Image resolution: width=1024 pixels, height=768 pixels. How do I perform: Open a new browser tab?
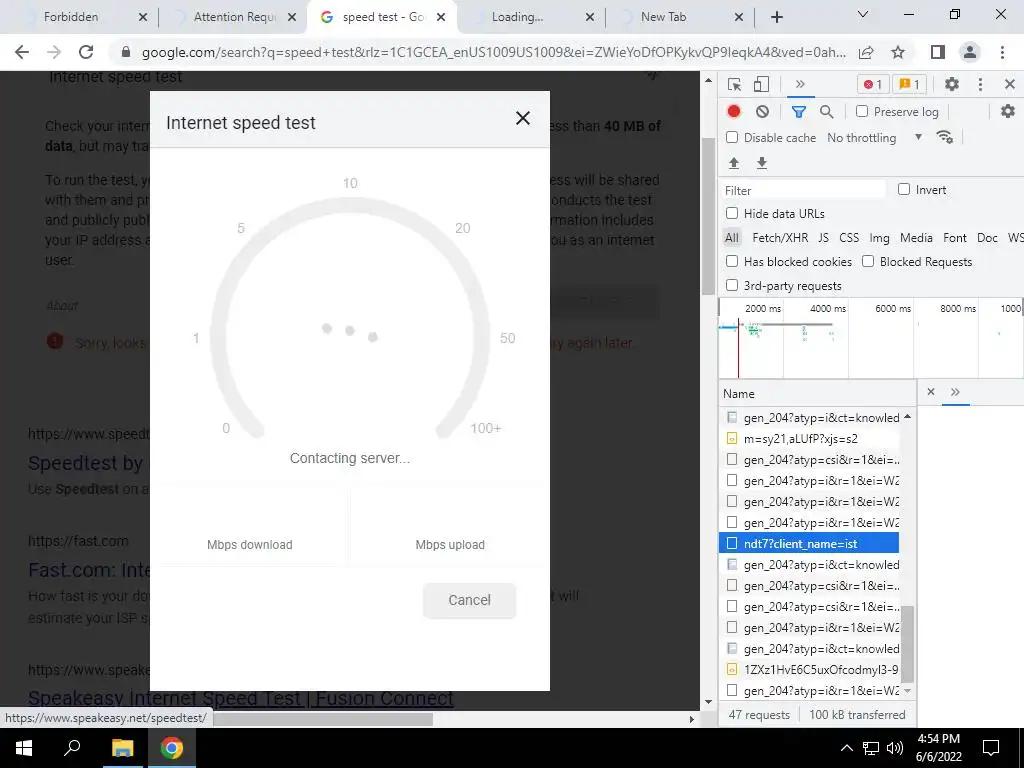point(776,17)
